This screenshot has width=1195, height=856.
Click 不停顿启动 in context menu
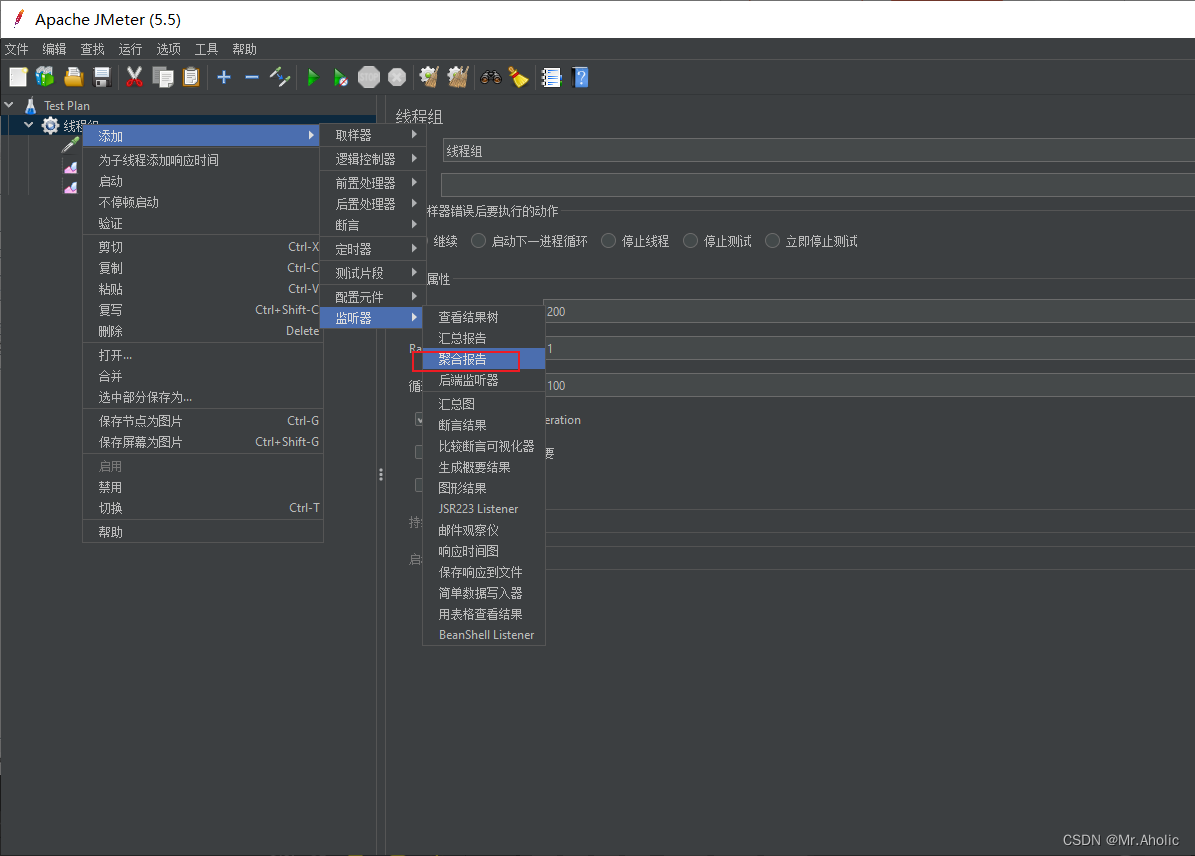(x=203, y=202)
